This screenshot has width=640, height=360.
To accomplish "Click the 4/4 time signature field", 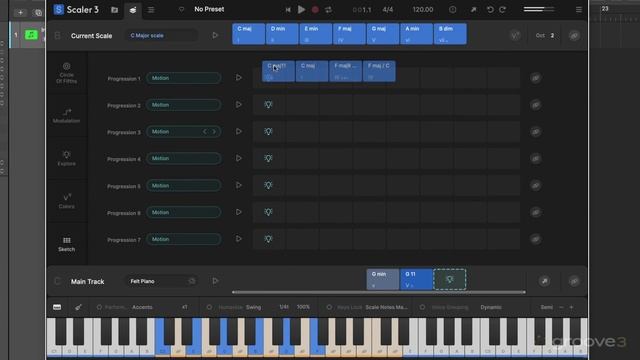I will tap(388, 9).
